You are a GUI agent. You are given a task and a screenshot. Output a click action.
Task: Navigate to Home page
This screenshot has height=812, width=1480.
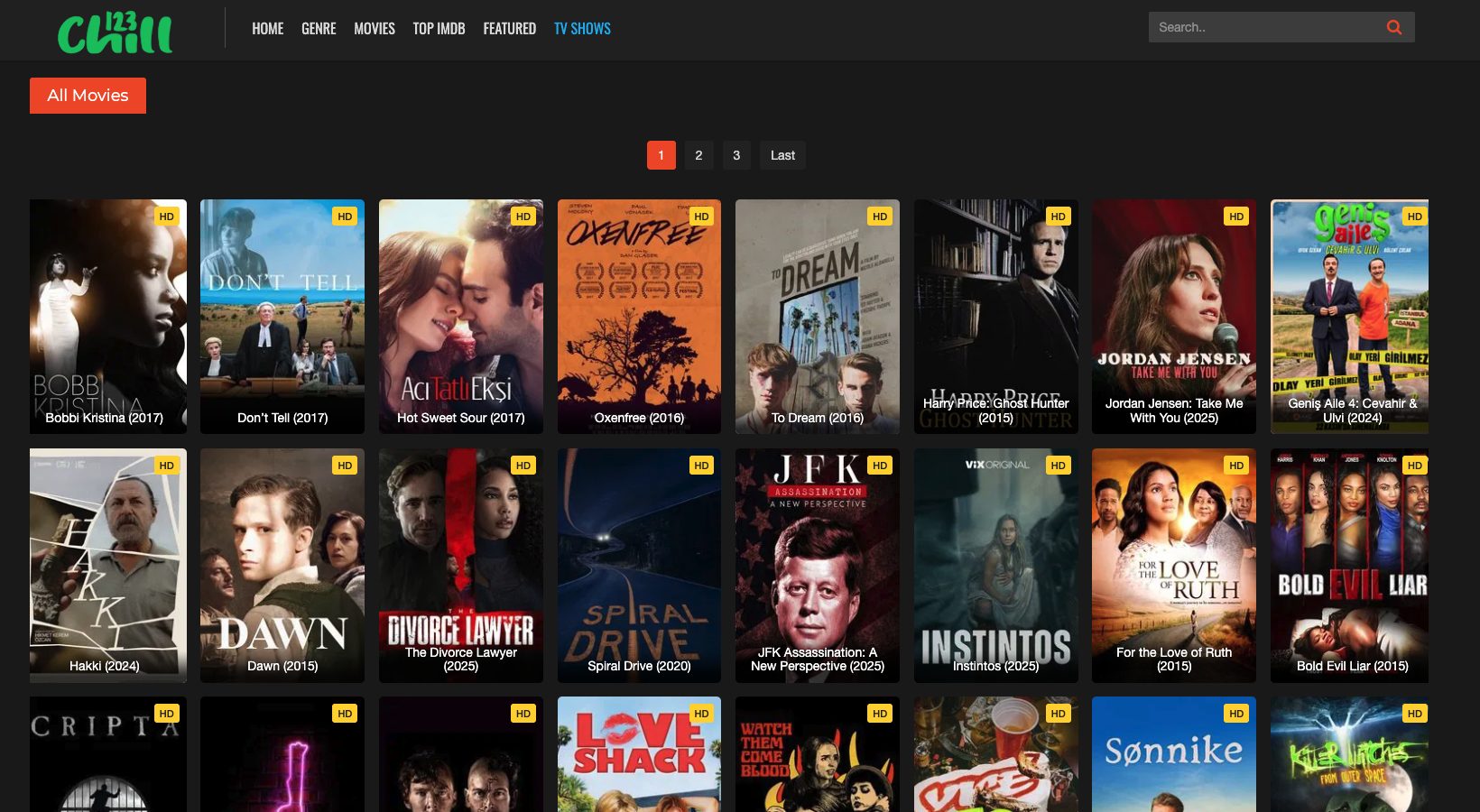(267, 29)
